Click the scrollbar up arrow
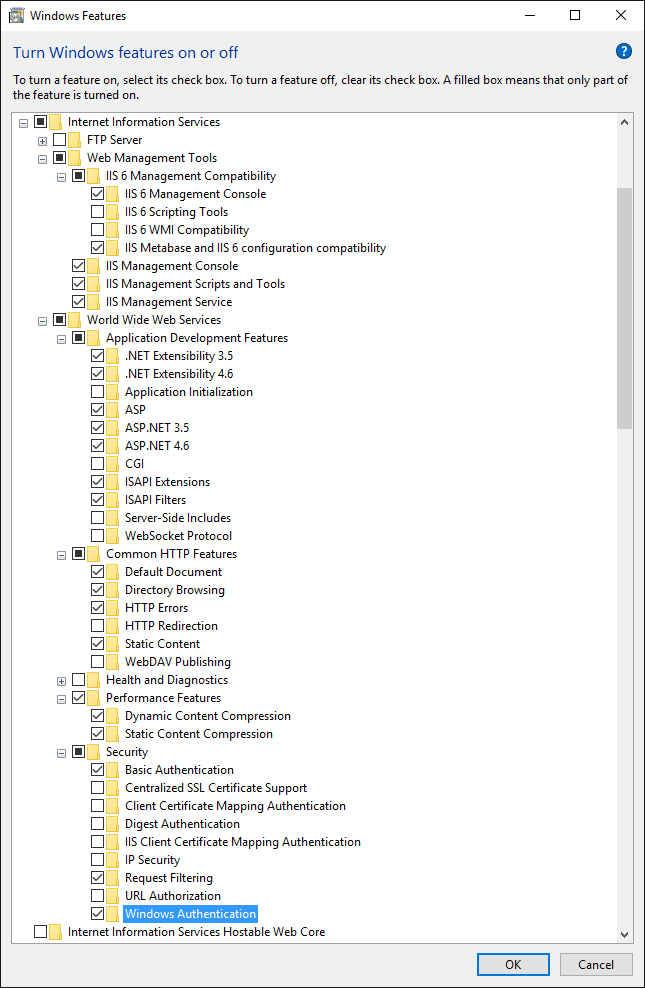 point(624,122)
